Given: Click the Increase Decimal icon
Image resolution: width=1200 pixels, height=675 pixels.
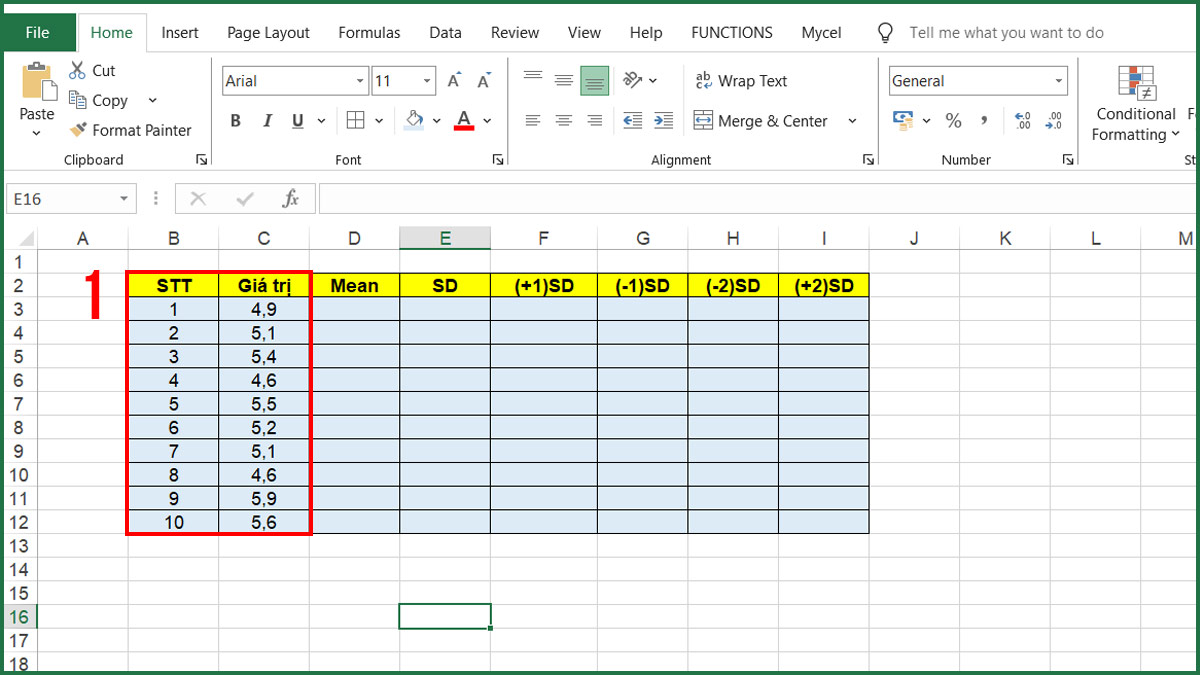Looking at the screenshot, I should [1022, 120].
